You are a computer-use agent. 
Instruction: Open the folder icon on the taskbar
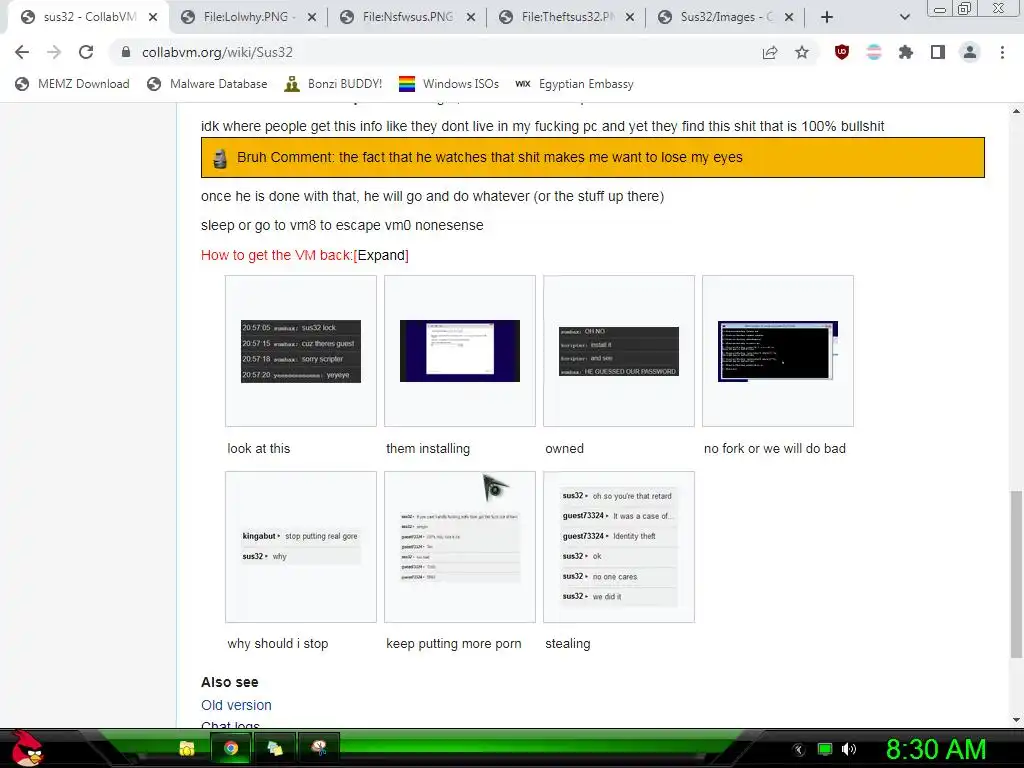(187, 748)
